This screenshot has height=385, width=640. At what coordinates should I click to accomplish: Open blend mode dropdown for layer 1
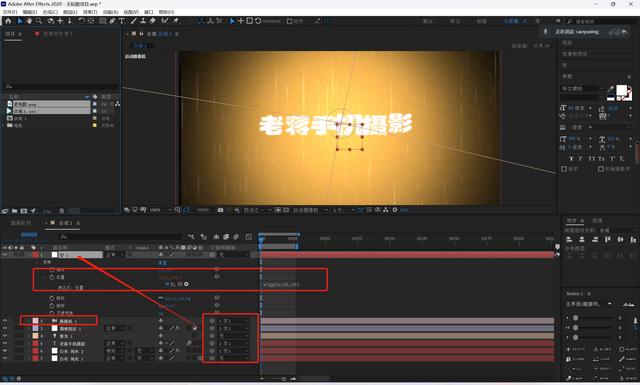(115, 254)
